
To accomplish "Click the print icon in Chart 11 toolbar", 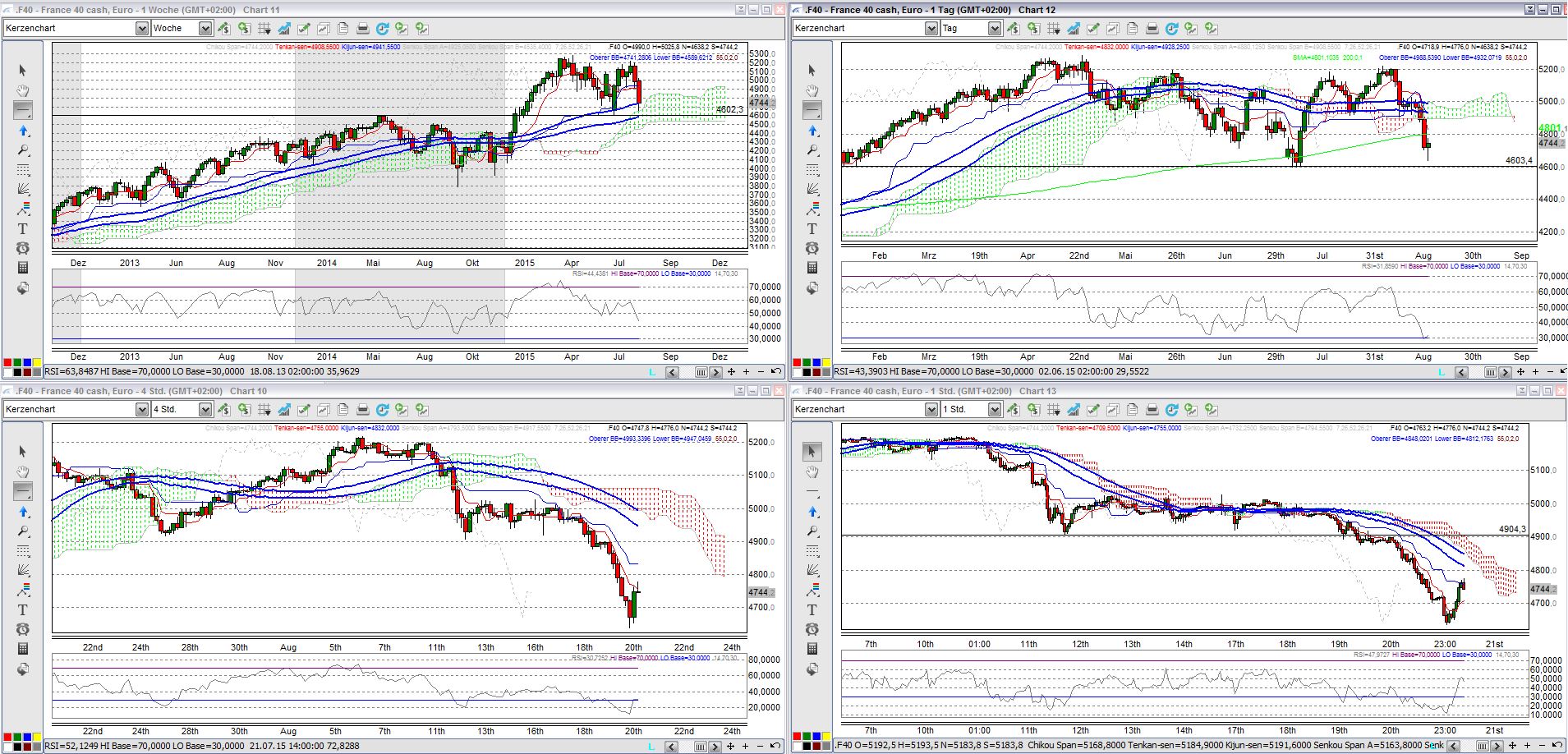I will [x=362, y=29].
